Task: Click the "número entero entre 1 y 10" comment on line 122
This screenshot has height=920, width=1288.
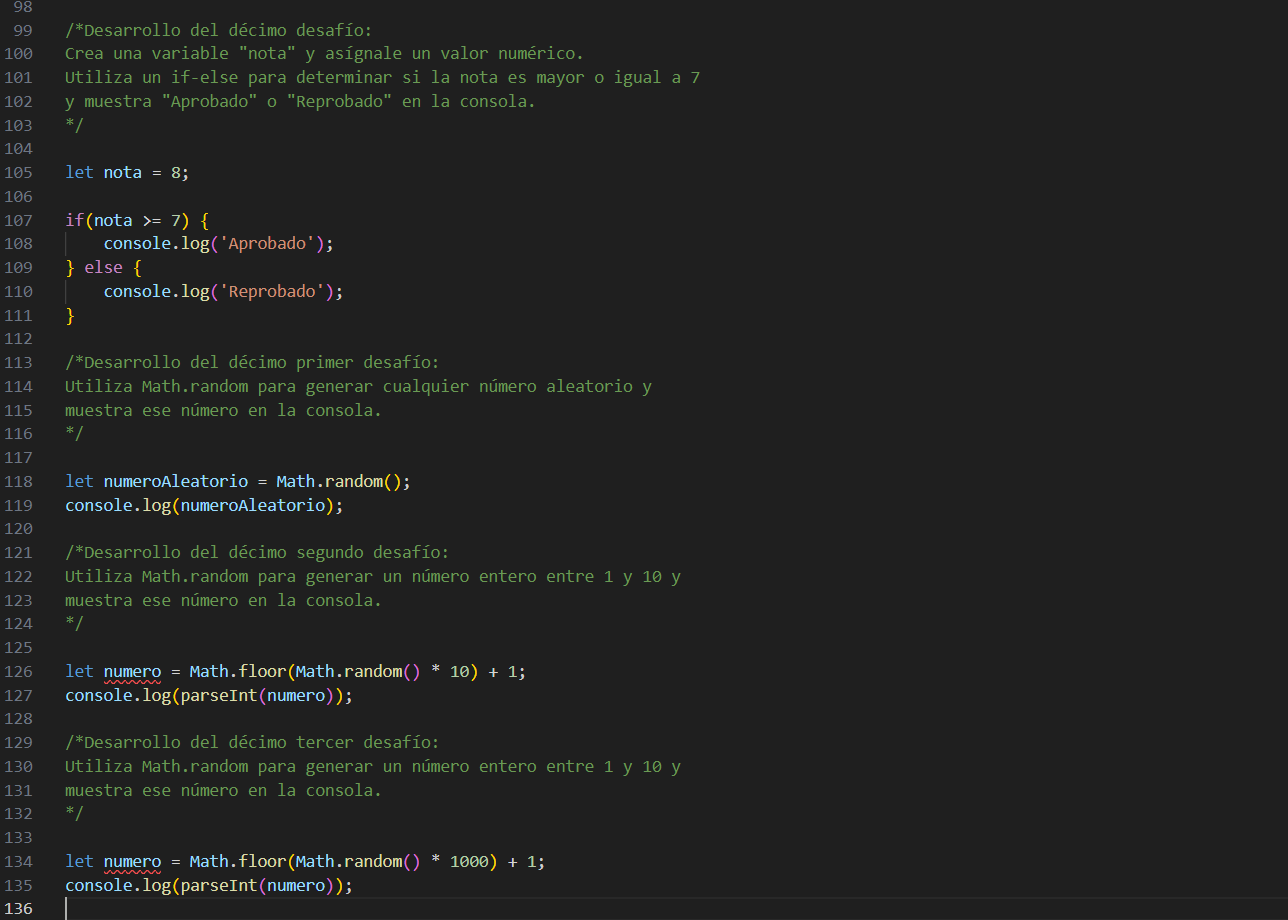Action: pyautogui.click(x=372, y=576)
